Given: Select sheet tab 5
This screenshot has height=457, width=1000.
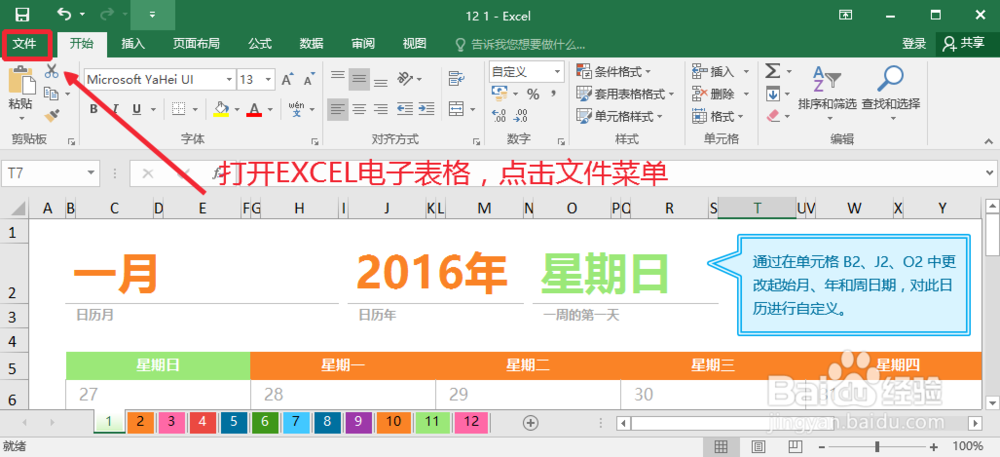Looking at the screenshot, I should coord(233,421).
